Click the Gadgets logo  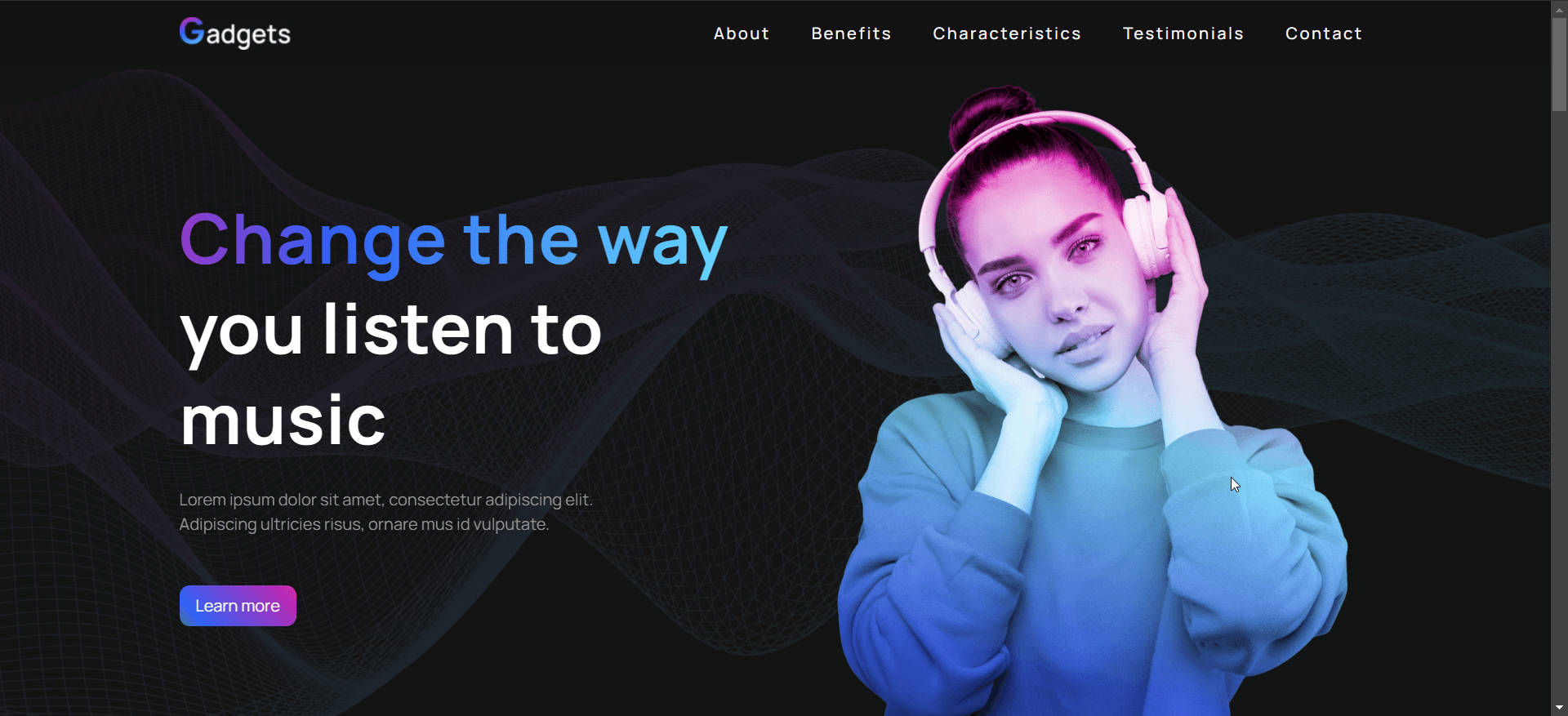pos(235,33)
